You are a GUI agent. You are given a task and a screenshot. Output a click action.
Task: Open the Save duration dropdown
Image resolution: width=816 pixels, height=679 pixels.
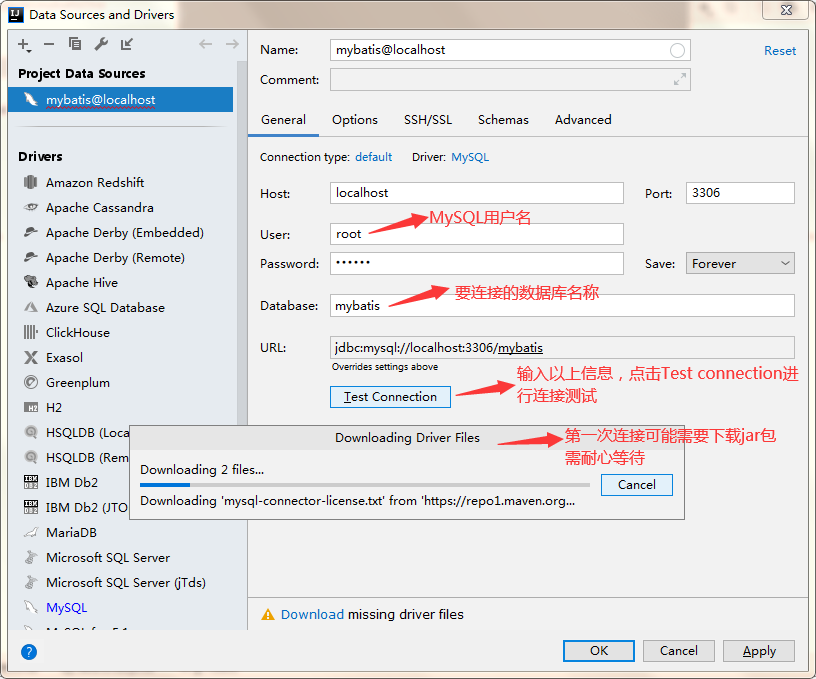740,262
